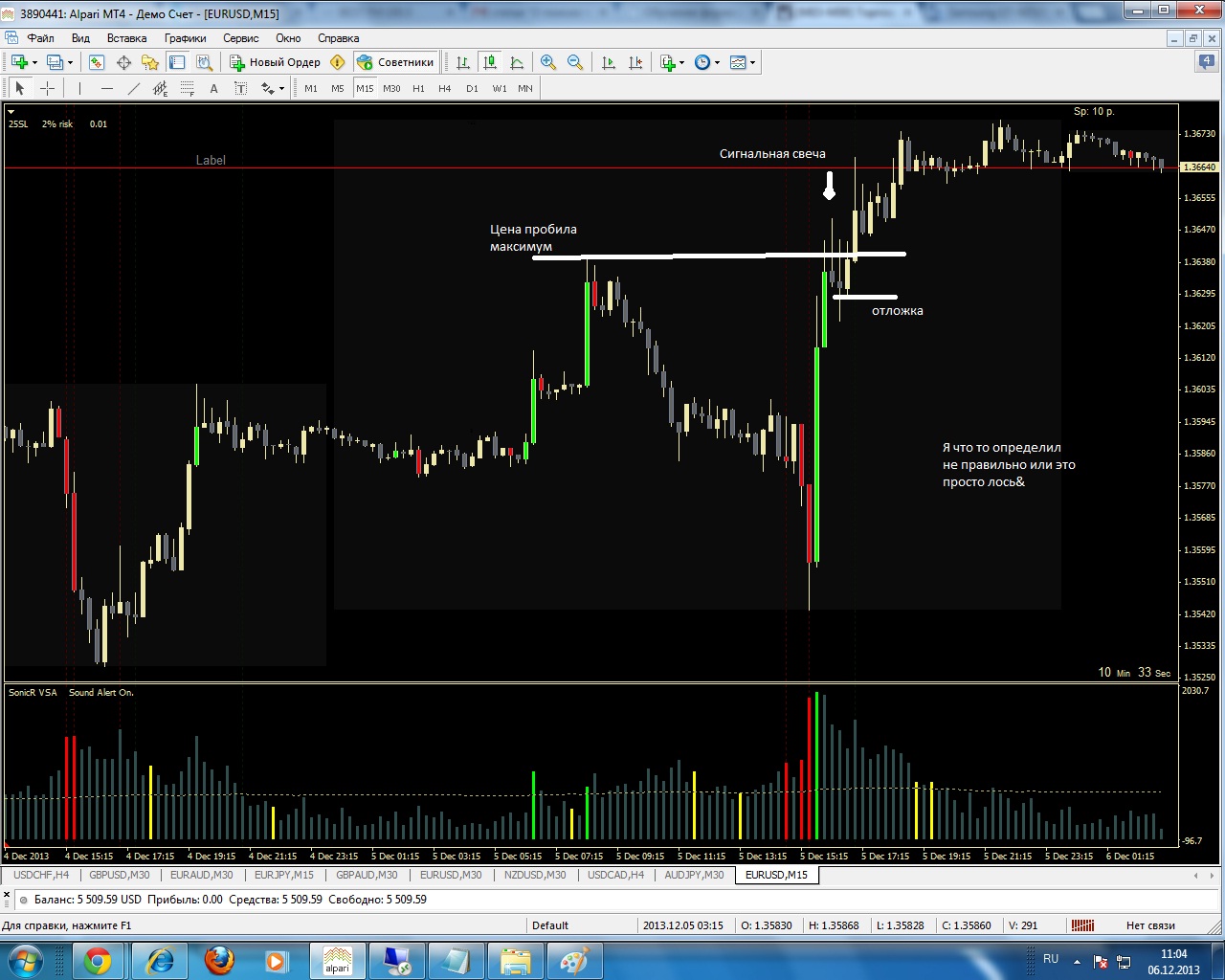Click the Default profile status field
Screen dimensions: 1225x980
point(583,925)
